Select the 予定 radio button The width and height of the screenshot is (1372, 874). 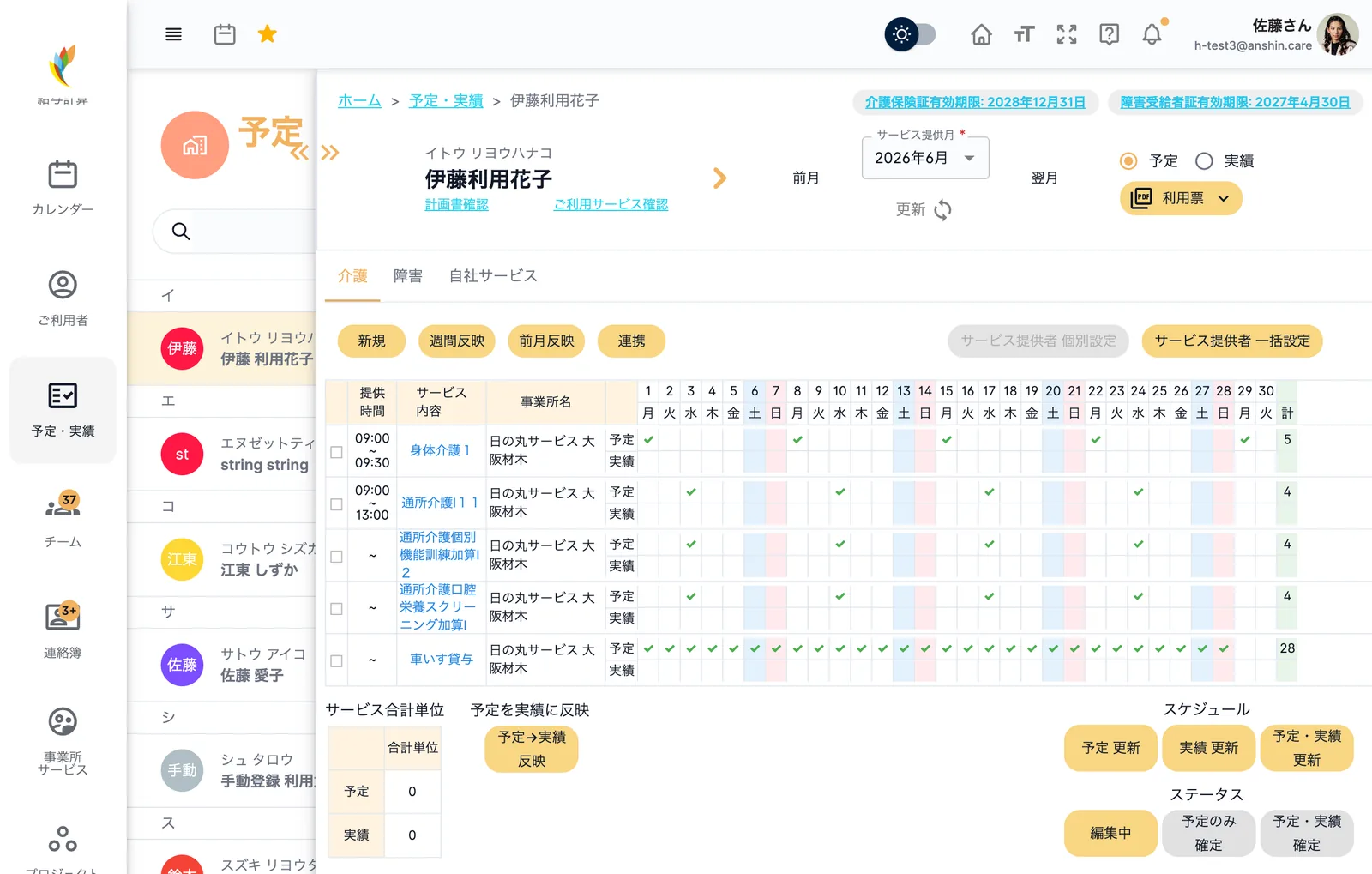click(x=1128, y=161)
